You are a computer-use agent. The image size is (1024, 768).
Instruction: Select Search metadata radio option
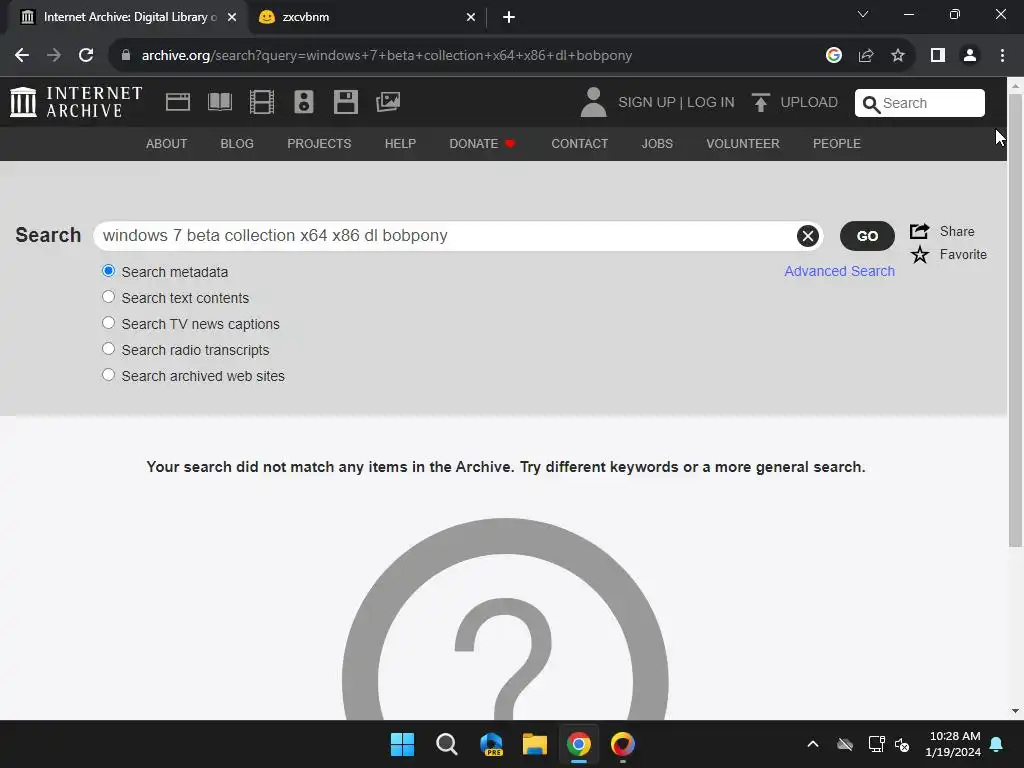(108, 271)
